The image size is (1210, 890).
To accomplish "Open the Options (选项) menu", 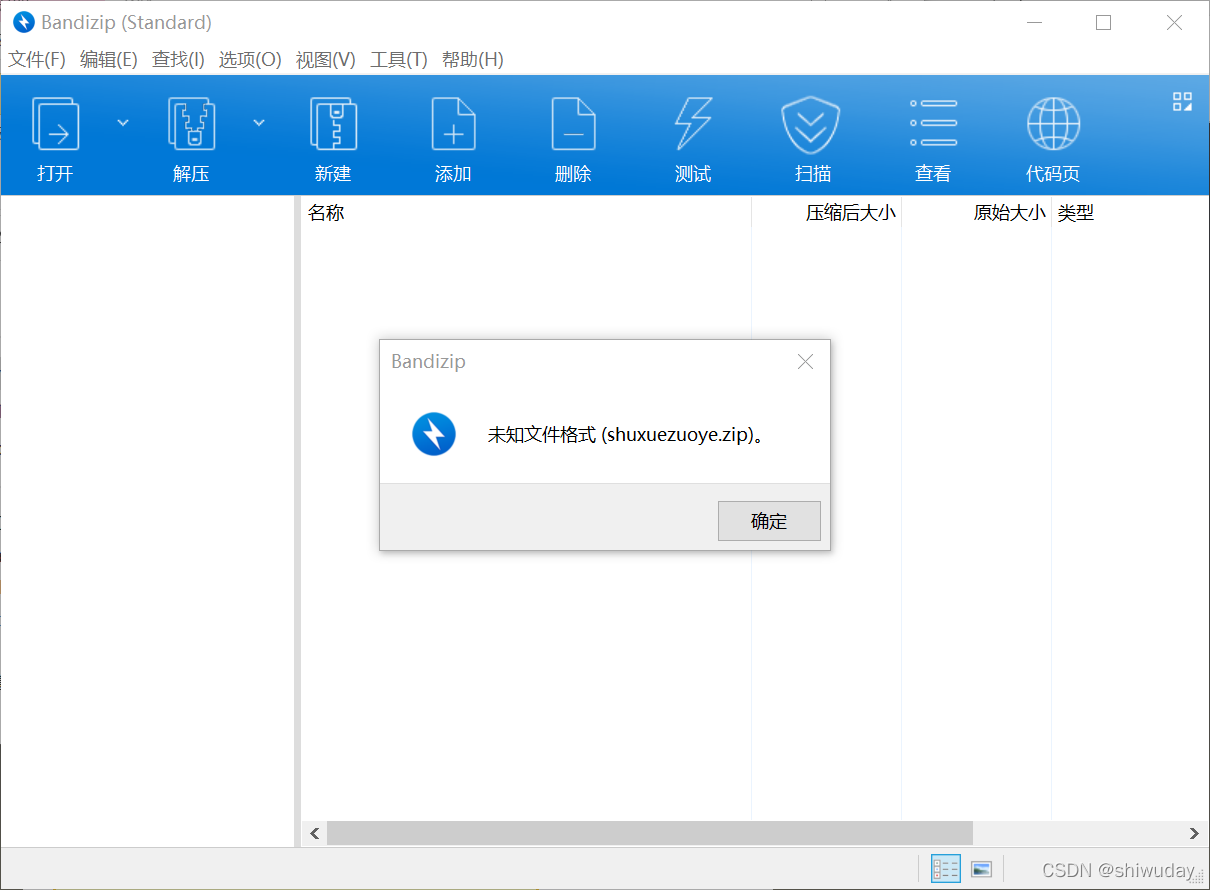I will click(250, 60).
